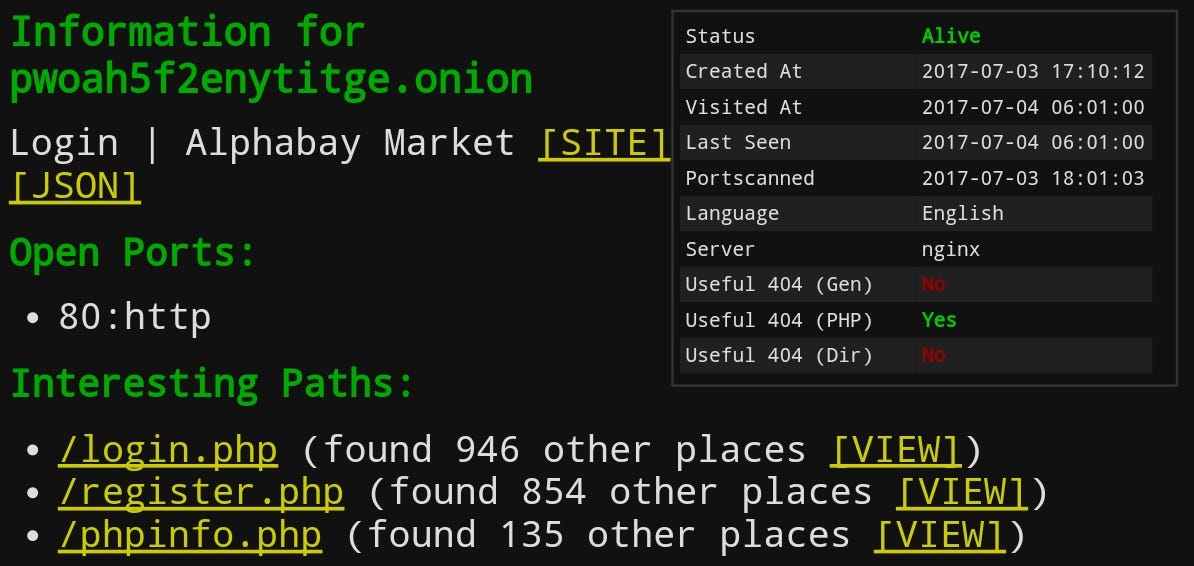
Task: Click the 'Visited At' row label
Action: coord(744,107)
